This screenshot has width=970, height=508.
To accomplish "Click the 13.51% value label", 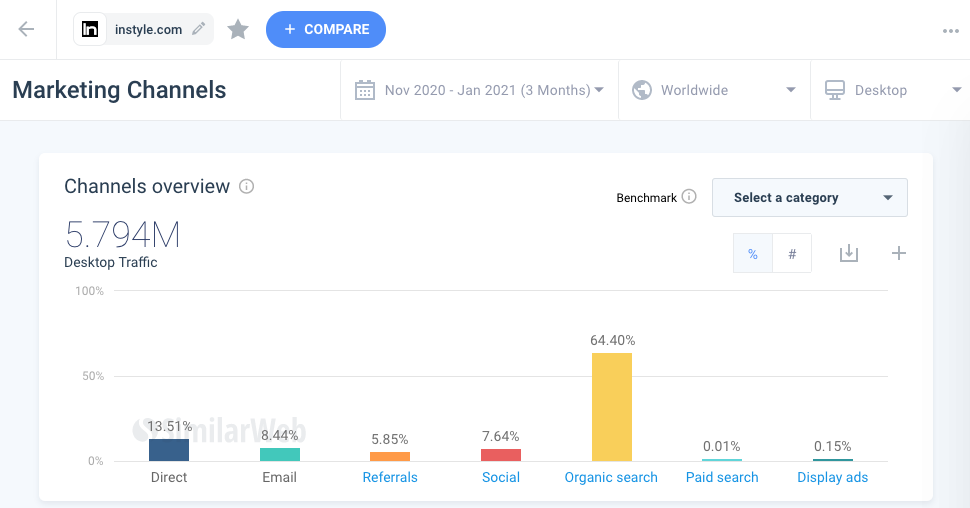I will click(170, 426).
